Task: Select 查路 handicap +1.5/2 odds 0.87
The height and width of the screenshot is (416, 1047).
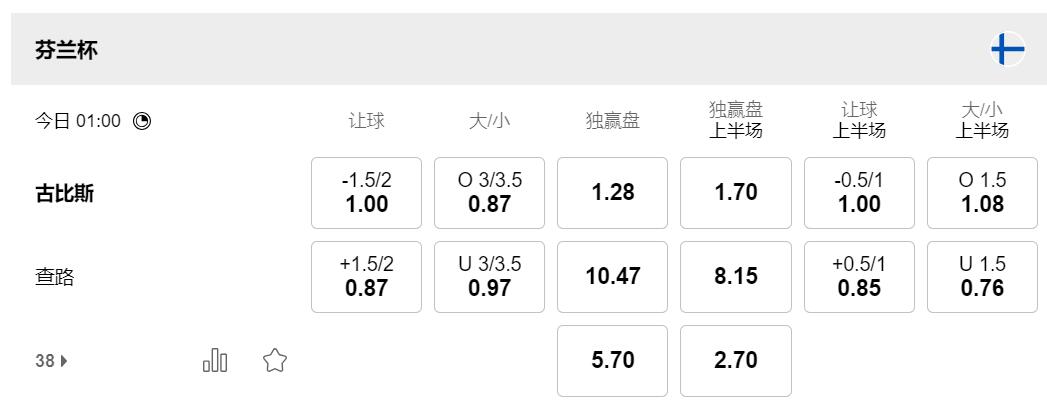Action: click(x=366, y=277)
